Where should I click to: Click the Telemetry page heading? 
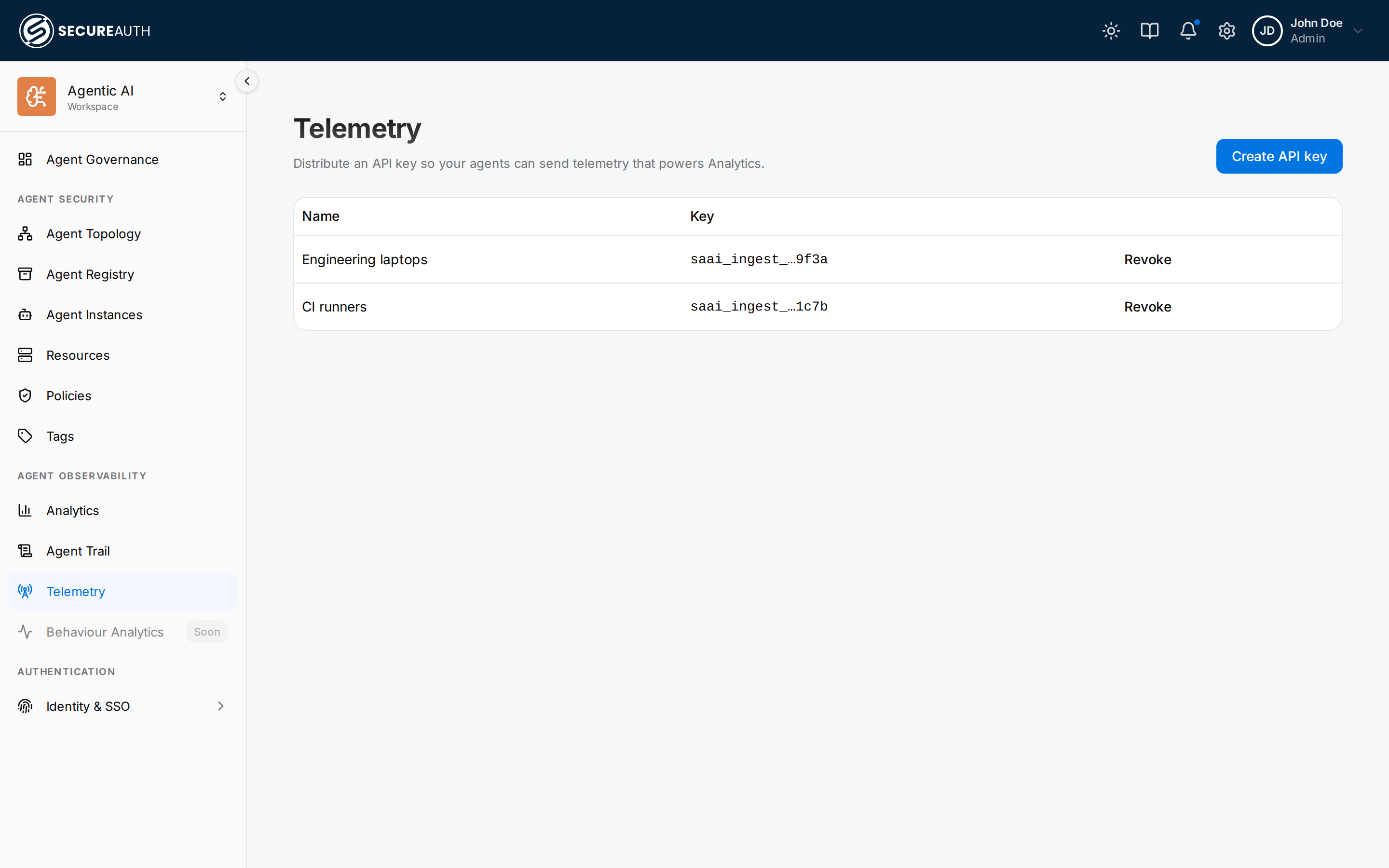[357, 129]
